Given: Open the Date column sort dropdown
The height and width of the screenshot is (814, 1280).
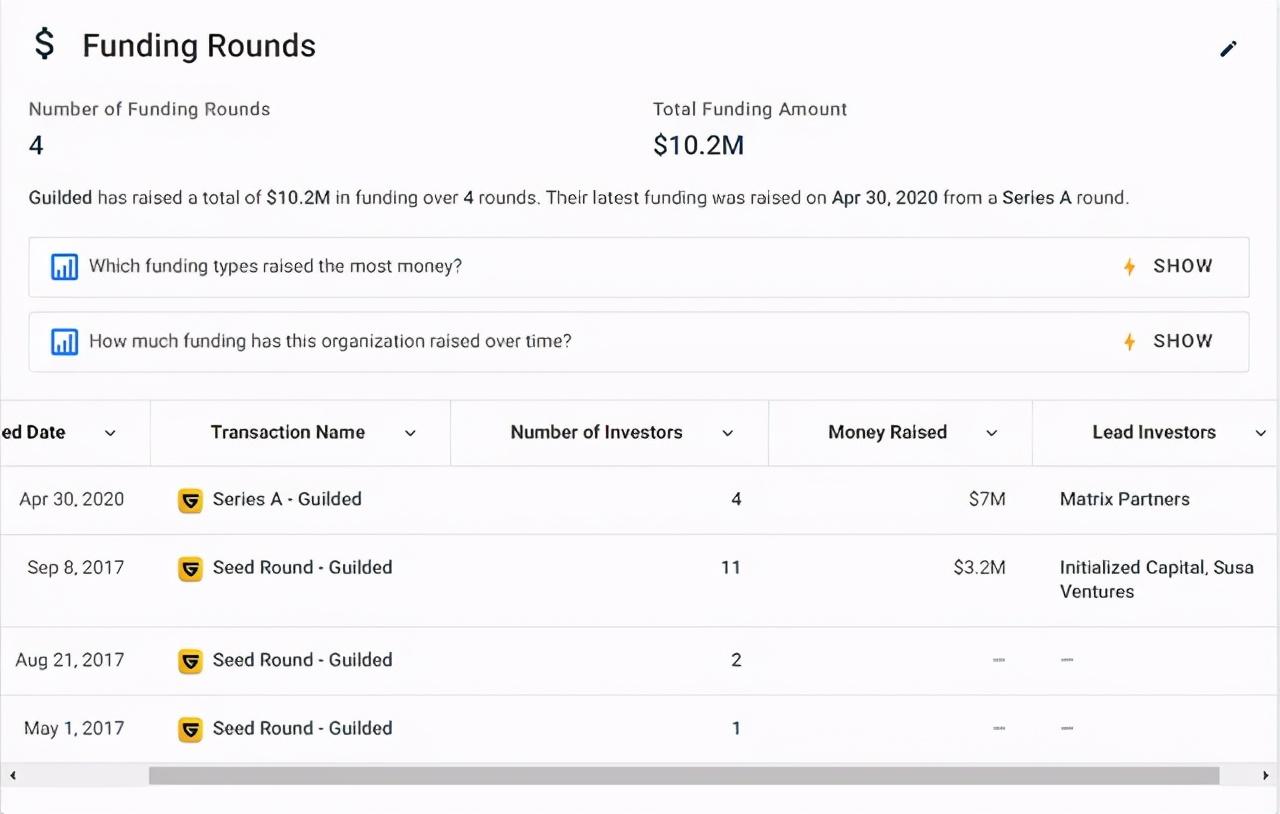Looking at the screenshot, I should coord(110,433).
